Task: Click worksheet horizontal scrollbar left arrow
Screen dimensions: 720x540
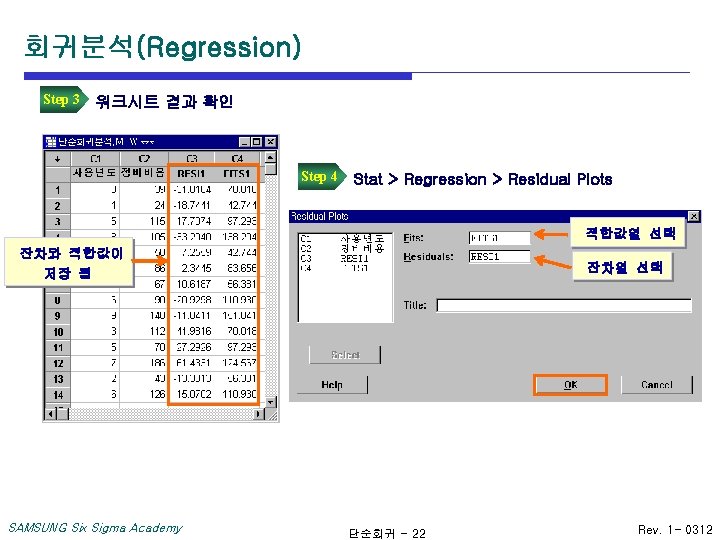Action: [51, 414]
